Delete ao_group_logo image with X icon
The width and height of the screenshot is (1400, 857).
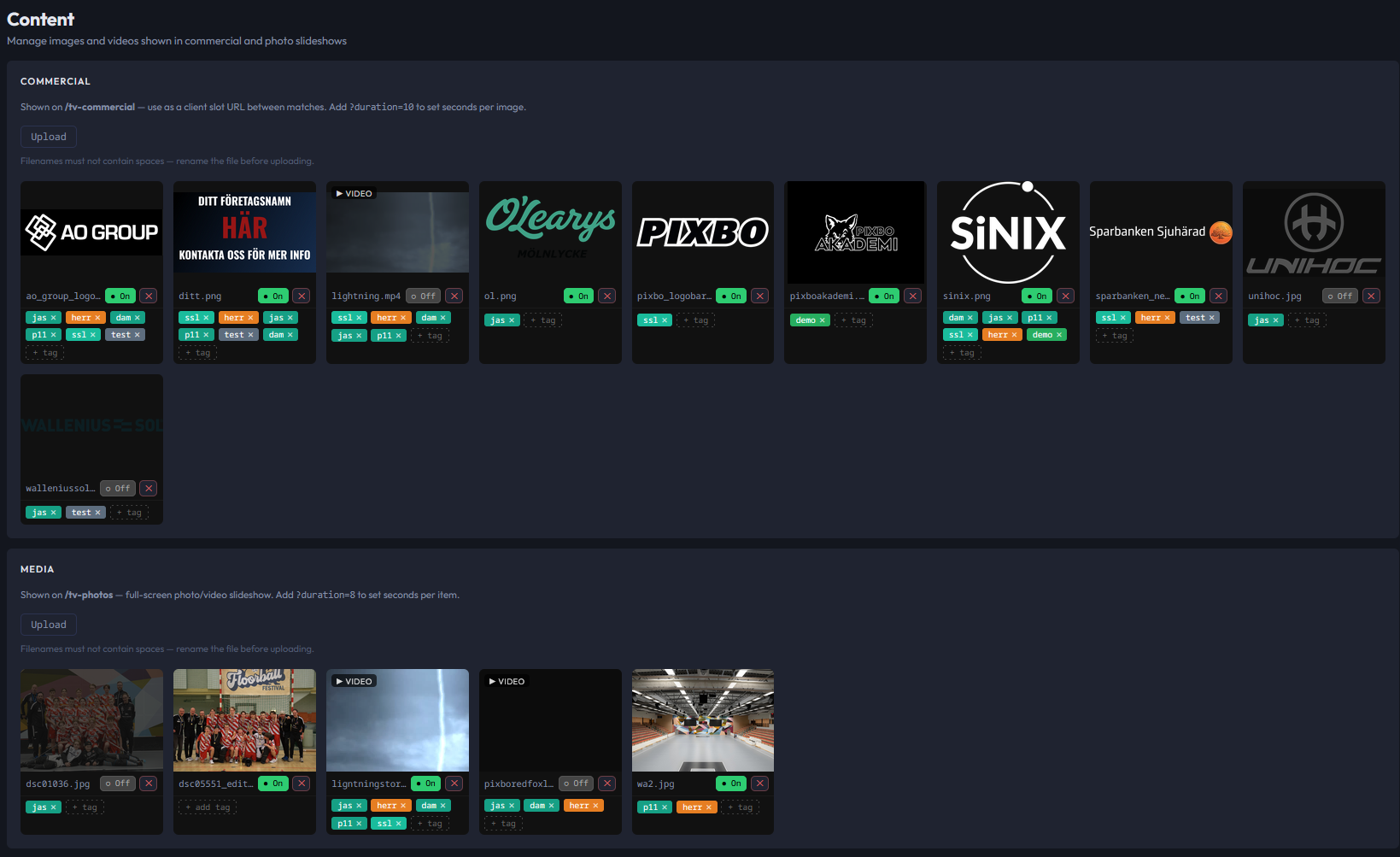(x=149, y=296)
